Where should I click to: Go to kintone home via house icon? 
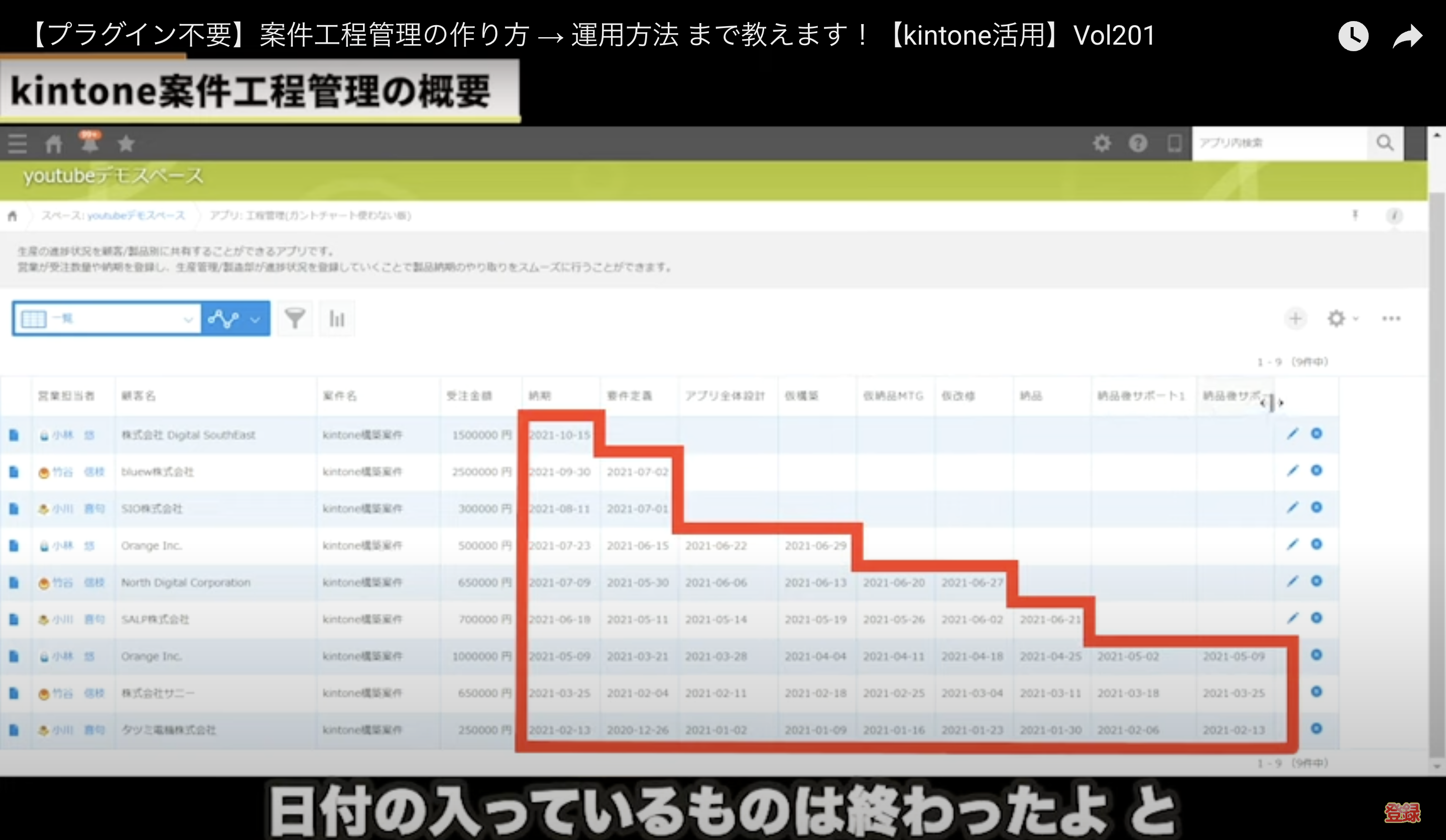tap(53, 144)
